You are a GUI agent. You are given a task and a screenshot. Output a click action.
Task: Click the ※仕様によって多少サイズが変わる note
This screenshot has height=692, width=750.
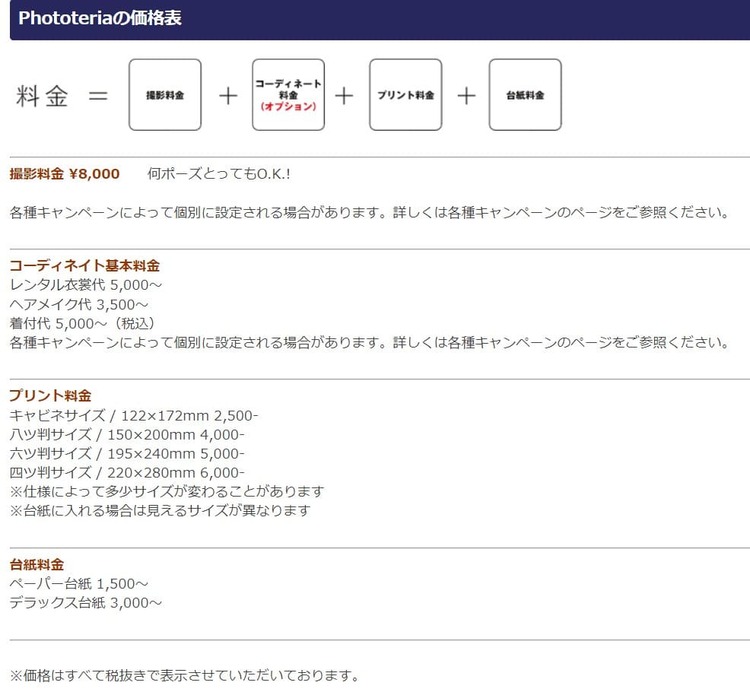coord(167,492)
